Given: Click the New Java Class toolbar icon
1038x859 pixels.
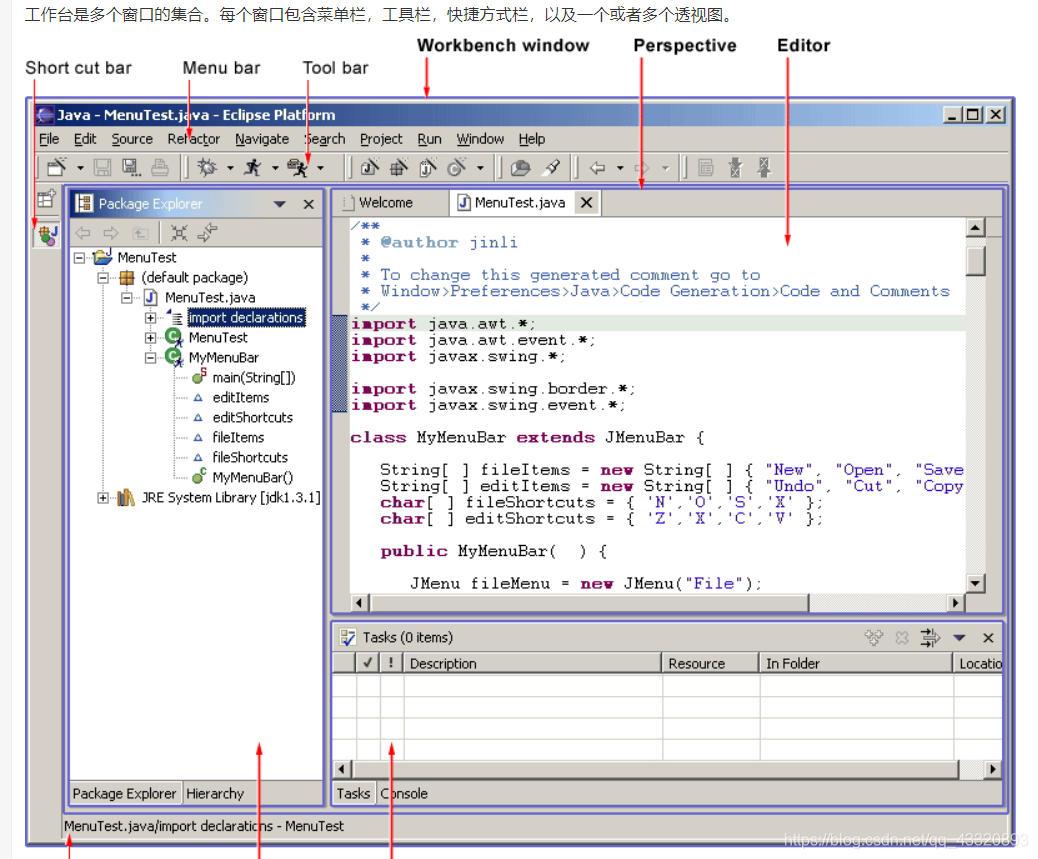Looking at the screenshot, I should click(x=457, y=167).
